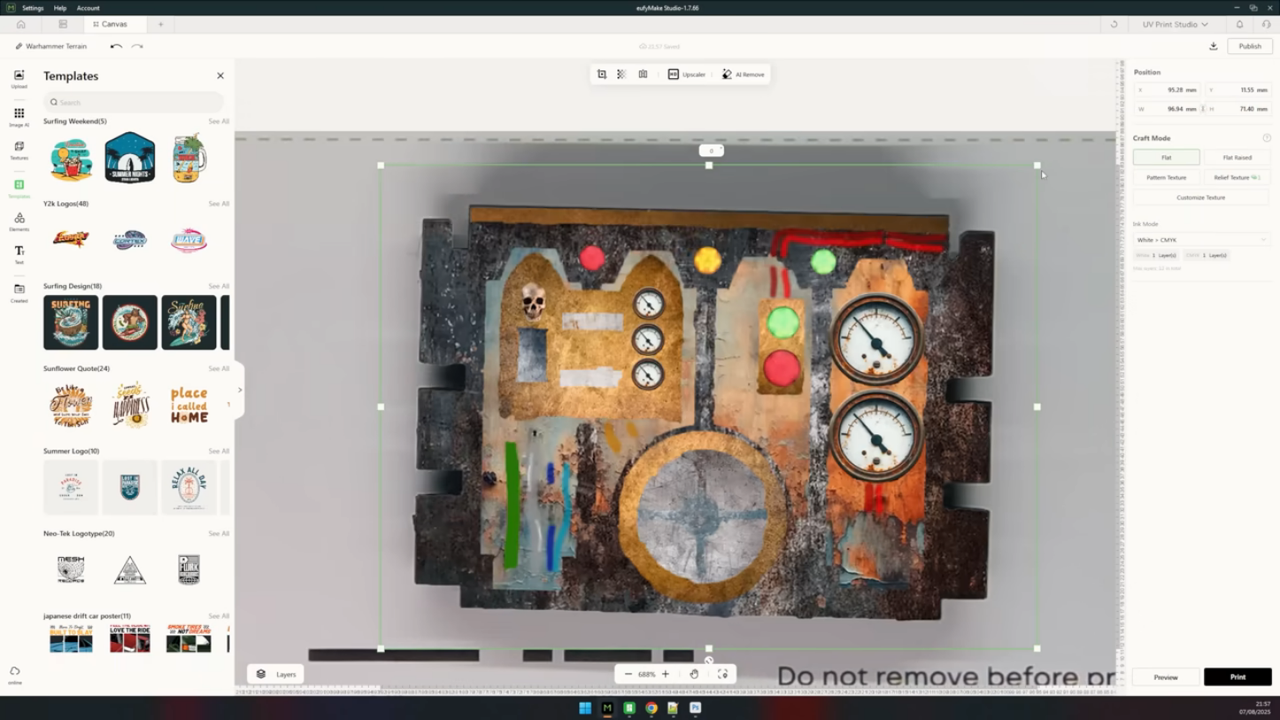
Task: Click the Upload icon at the sidebar top
Action: pyautogui.click(x=18, y=78)
